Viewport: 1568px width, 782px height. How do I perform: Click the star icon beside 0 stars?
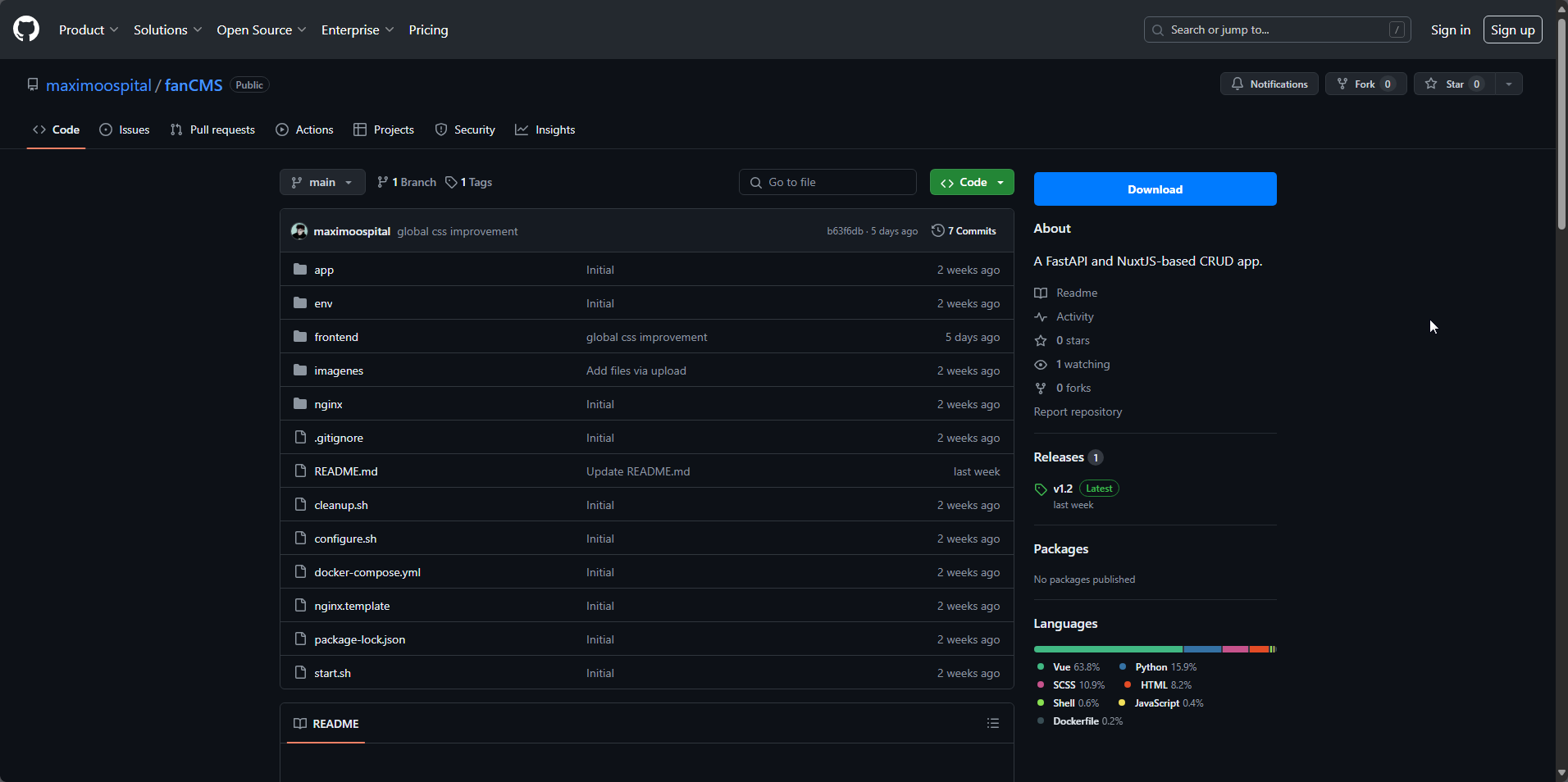(x=1041, y=340)
